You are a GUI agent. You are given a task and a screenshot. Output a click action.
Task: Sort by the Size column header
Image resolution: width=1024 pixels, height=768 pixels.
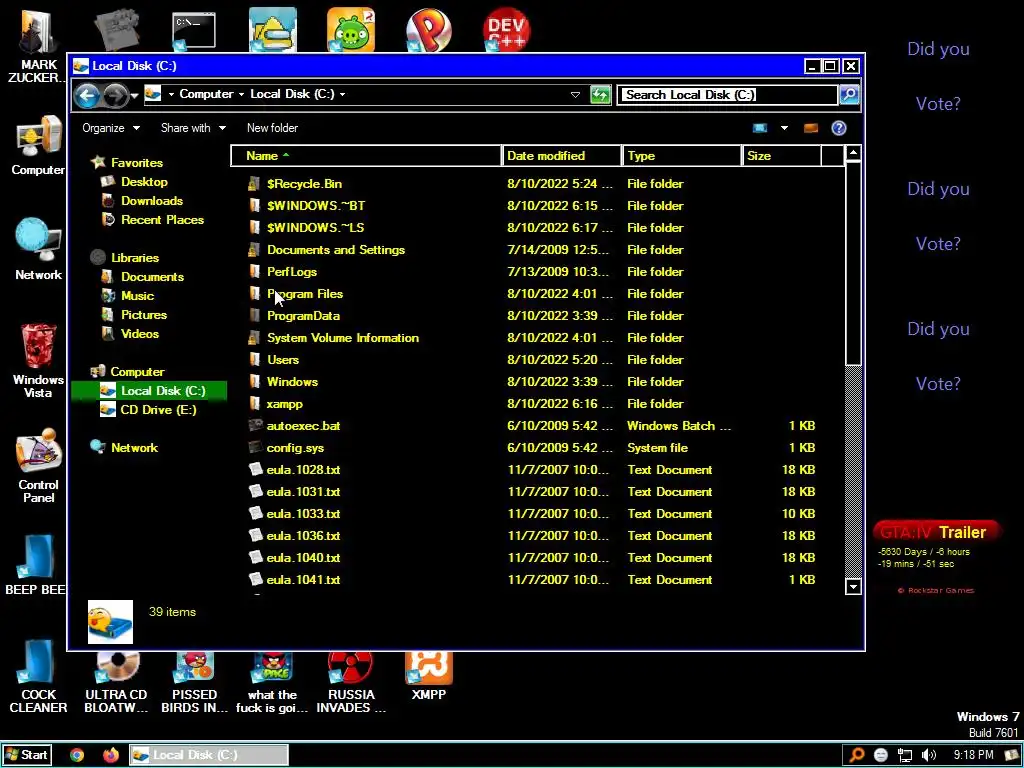point(781,155)
